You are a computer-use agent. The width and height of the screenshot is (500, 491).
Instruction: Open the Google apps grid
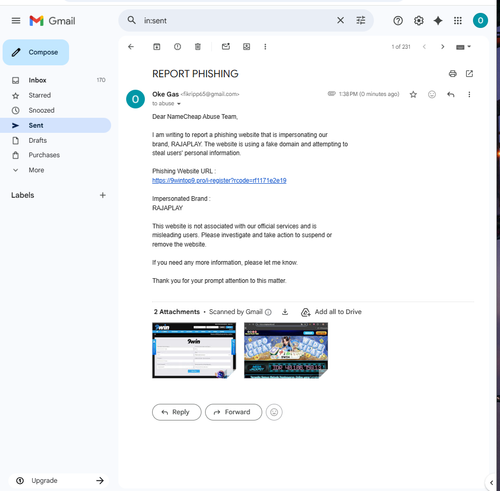click(x=458, y=21)
